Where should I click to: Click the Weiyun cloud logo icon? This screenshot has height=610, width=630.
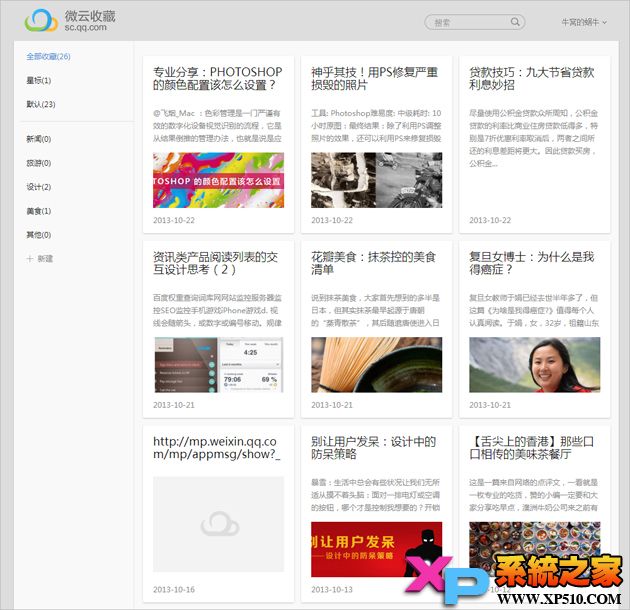tap(41, 20)
